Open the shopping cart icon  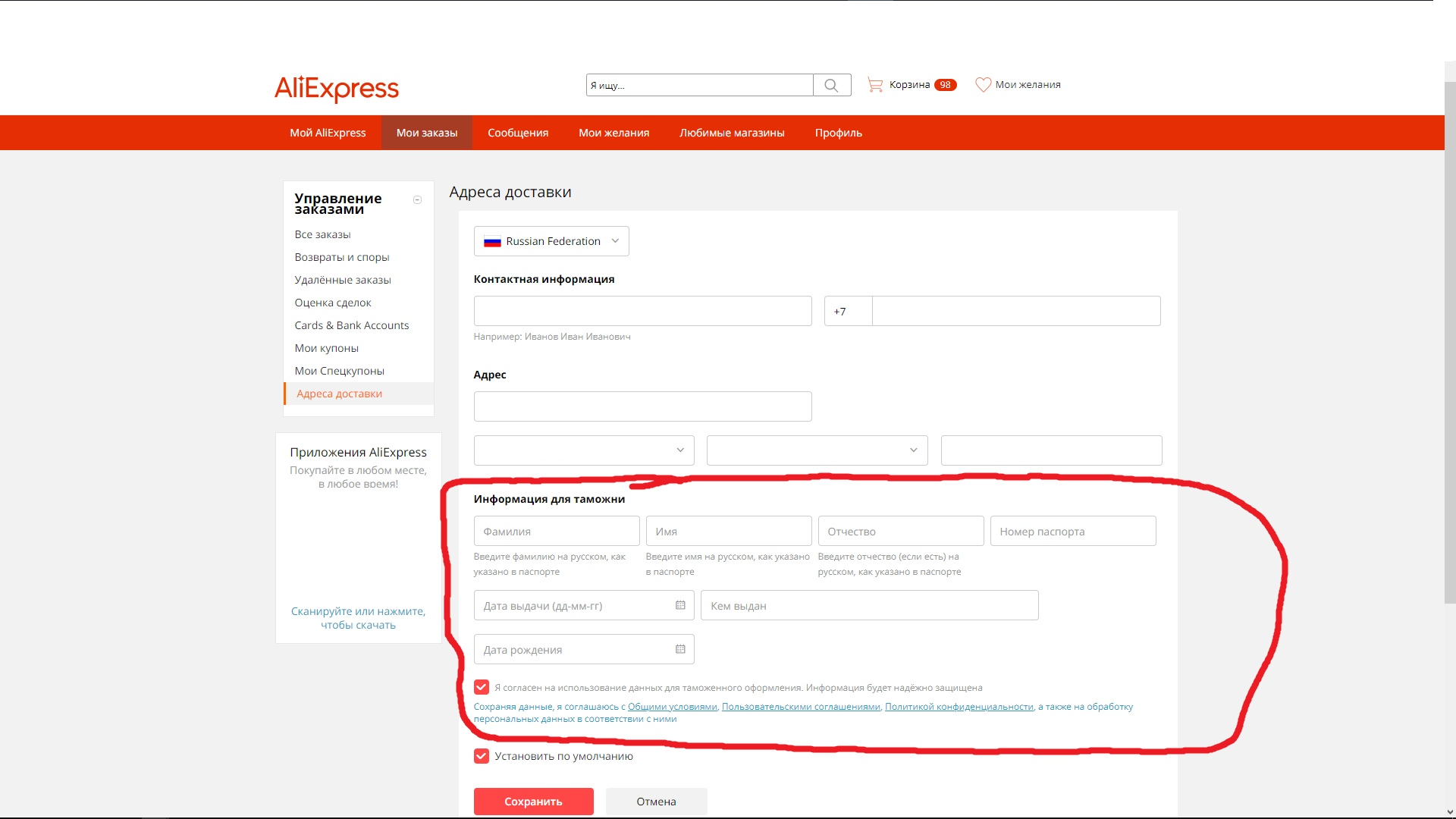pyautogui.click(x=875, y=85)
